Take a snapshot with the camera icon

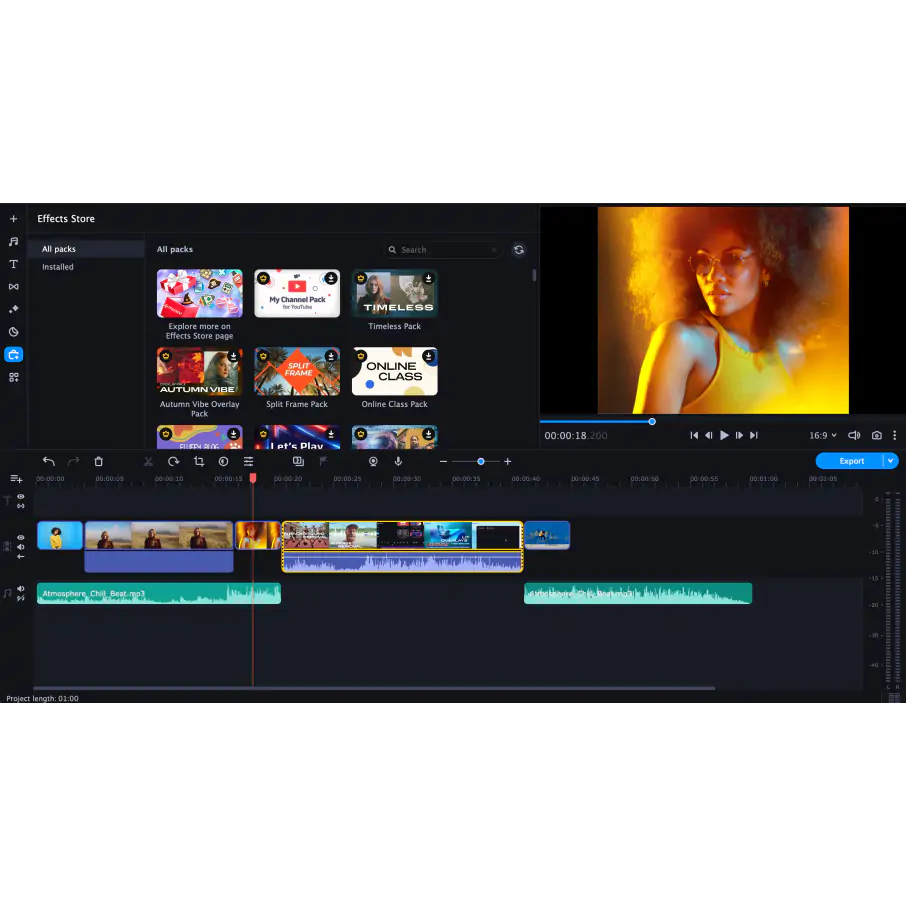[877, 435]
